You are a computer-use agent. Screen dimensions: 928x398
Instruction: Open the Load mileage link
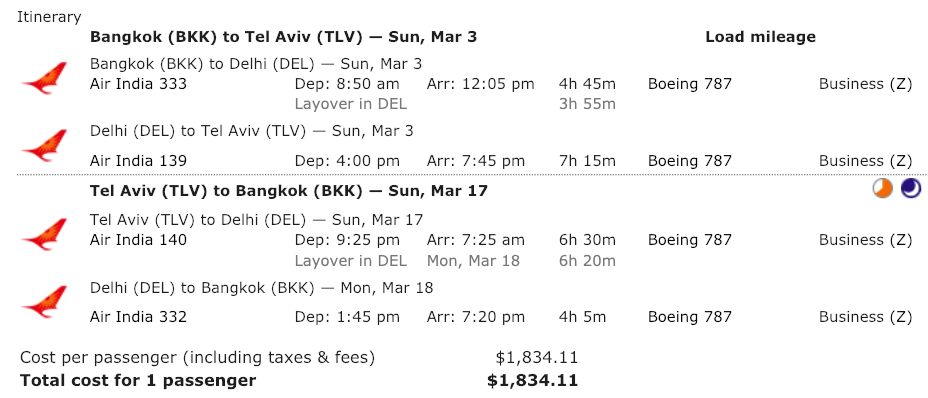[x=760, y=37]
